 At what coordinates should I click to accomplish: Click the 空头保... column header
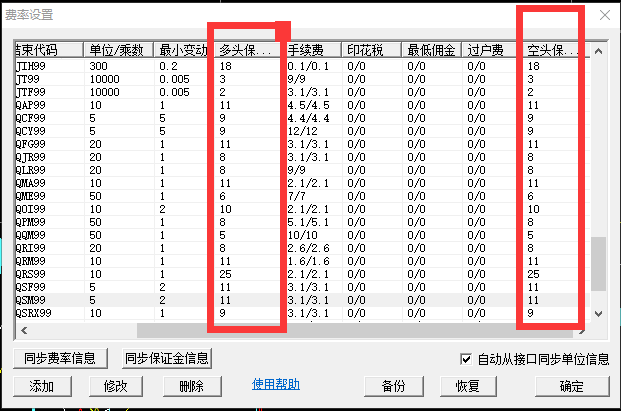pos(553,50)
